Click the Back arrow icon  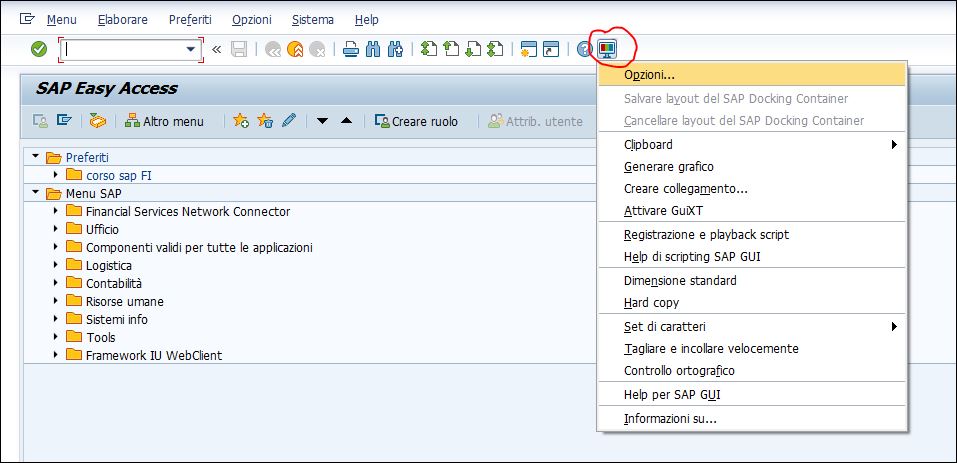click(273, 50)
